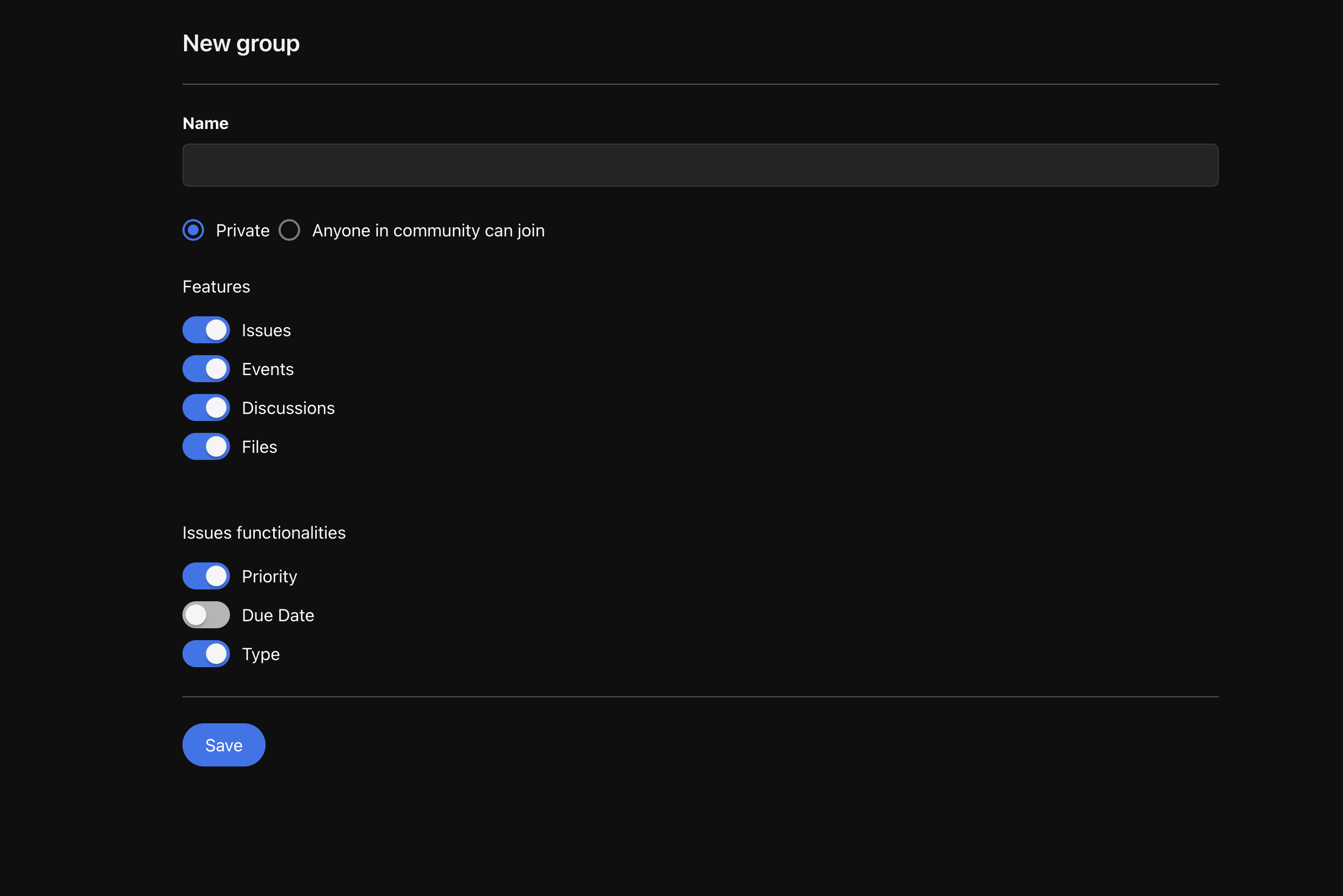This screenshot has width=1343, height=896.
Task: Click the 'Priority' label text
Action: [x=269, y=576]
